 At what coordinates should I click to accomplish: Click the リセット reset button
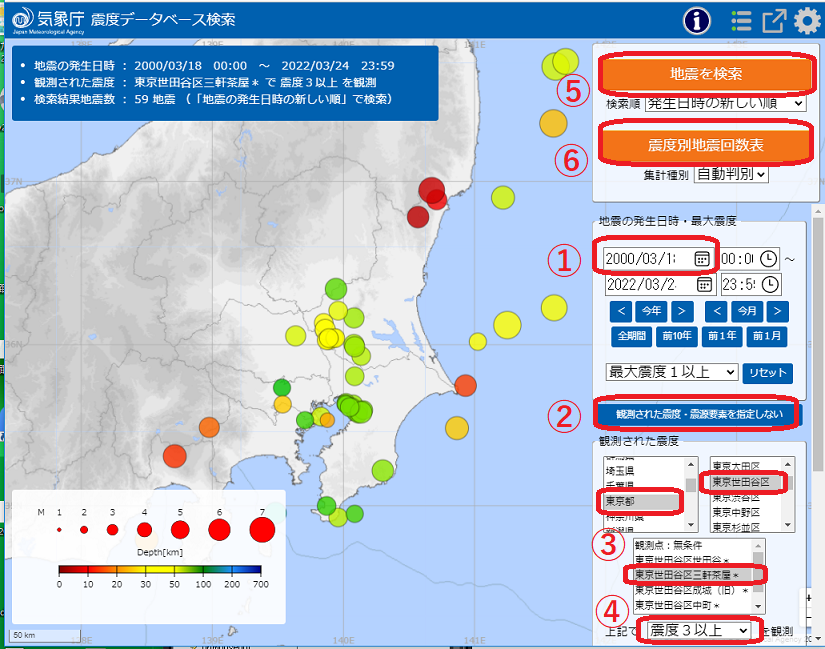point(768,372)
